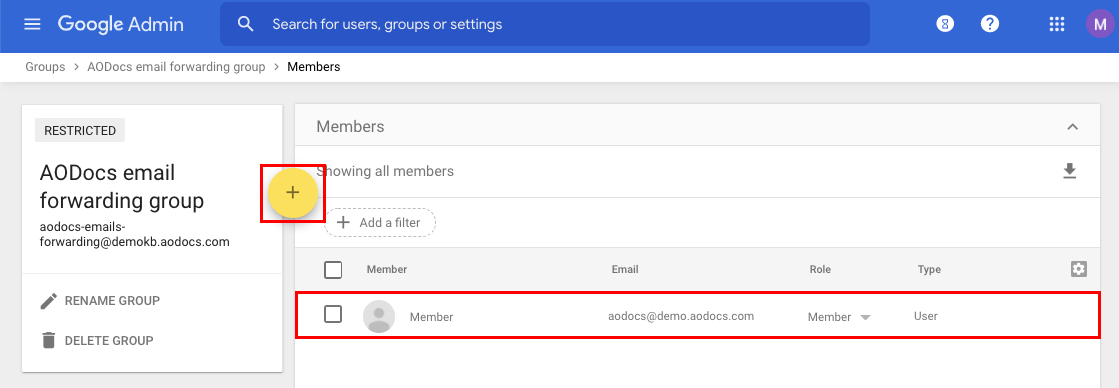
Task: Open column settings gear icon
Action: coord(1078,269)
